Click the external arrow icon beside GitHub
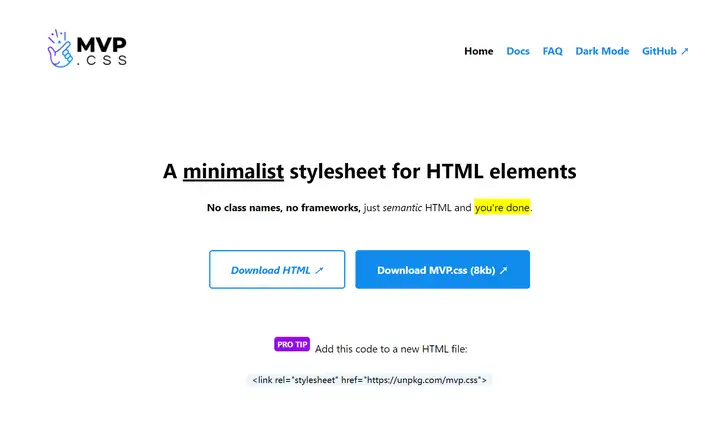The height and width of the screenshot is (428, 720). click(685, 51)
